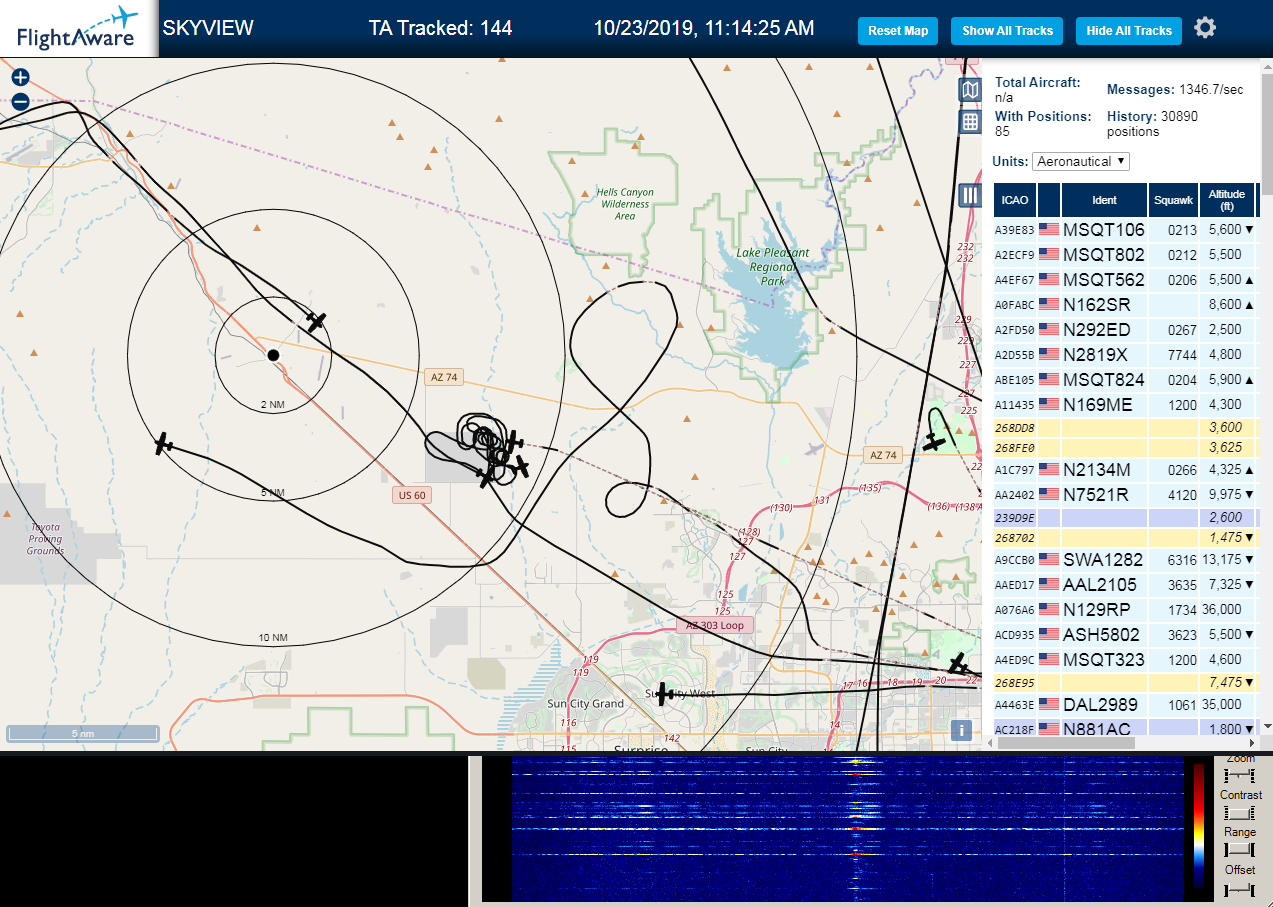Image resolution: width=1273 pixels, height=907 pixels.
Task: Open the Units Aeronautical dropdown
Action: [x=1082, y=161]
